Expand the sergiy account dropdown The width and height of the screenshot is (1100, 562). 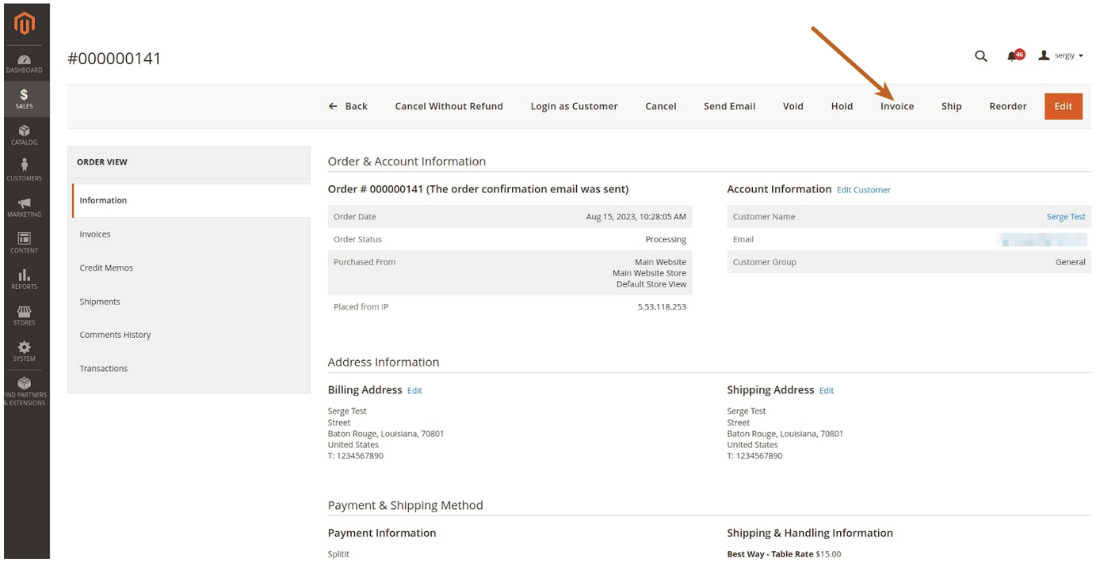click(x=1061, y=55)
